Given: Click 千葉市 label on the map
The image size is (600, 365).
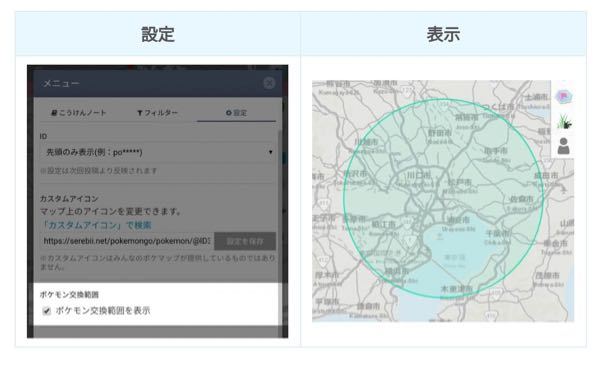Looking at the screenshot, I should coord(497,233).
